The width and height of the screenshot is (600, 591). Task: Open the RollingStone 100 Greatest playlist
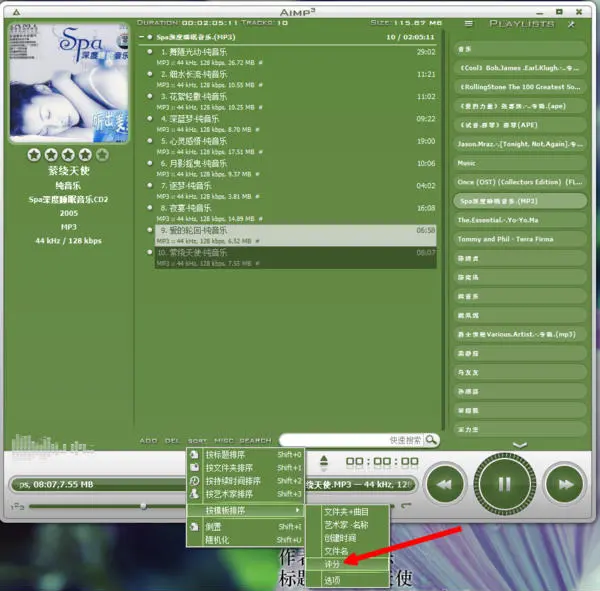520,87
